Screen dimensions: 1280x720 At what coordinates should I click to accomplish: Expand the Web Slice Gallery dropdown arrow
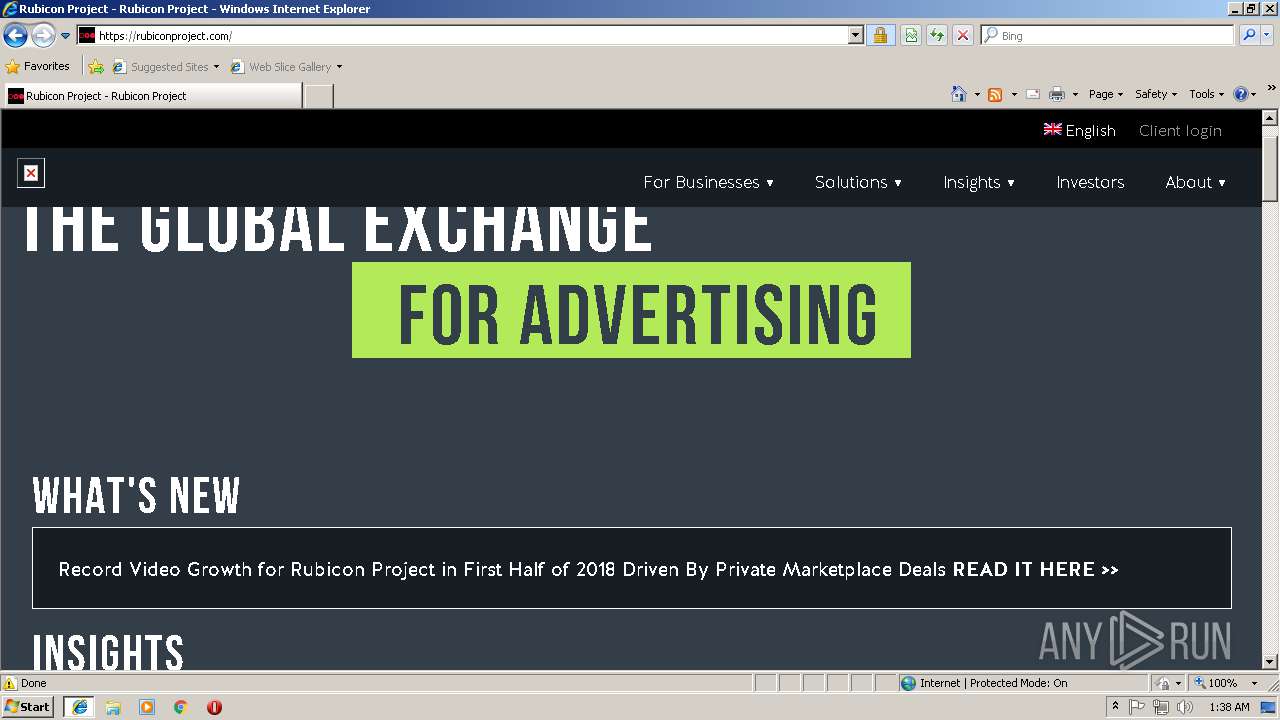[339, 67]
